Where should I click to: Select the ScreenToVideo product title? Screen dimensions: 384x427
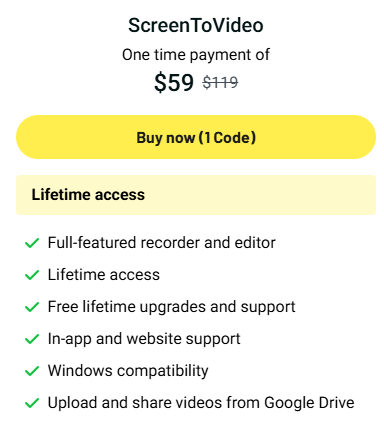tap(196, 25)
